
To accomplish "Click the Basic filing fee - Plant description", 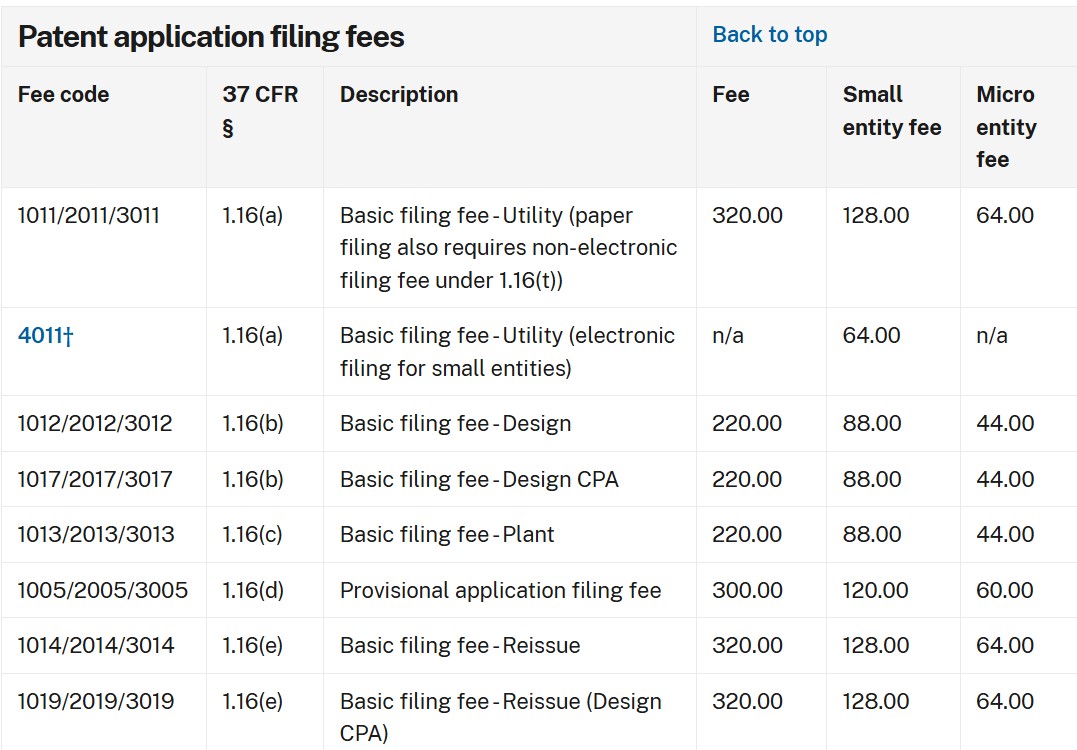I will pos(447,535).
